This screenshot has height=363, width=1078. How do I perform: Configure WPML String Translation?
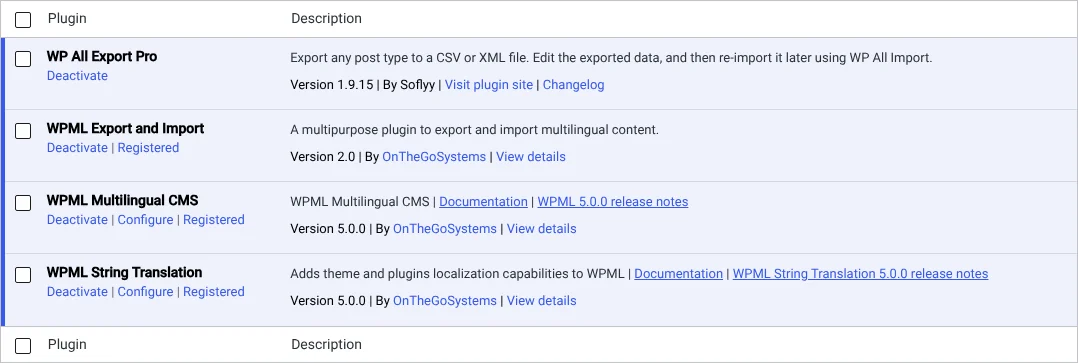coord(145,292)
